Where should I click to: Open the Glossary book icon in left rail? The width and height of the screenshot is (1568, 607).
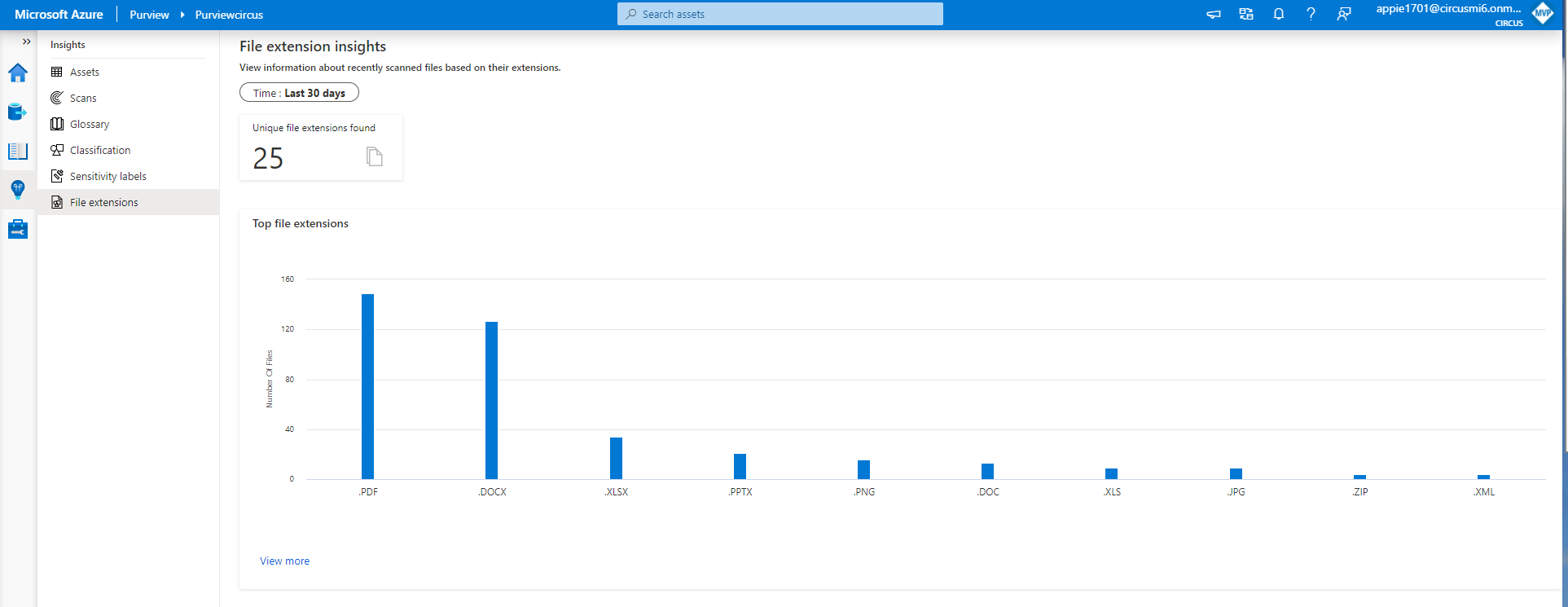pyautogui.click(x=18, y=151)
